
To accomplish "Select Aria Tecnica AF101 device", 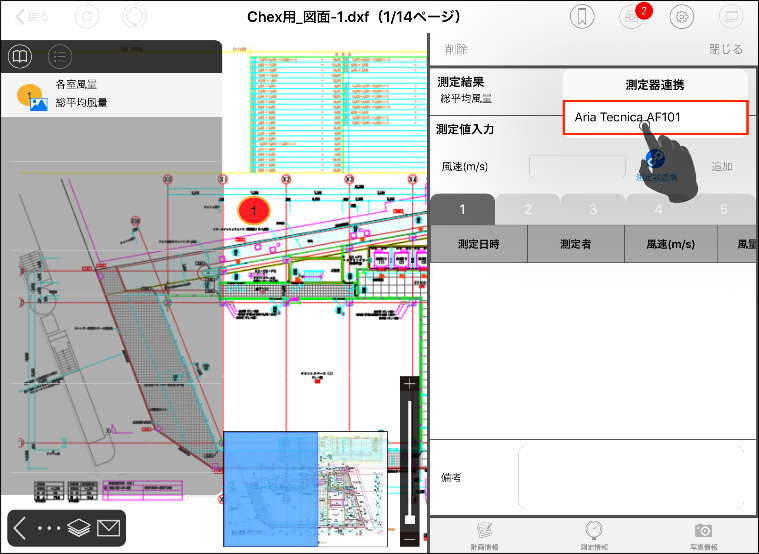I will click(x=655, y=118).
